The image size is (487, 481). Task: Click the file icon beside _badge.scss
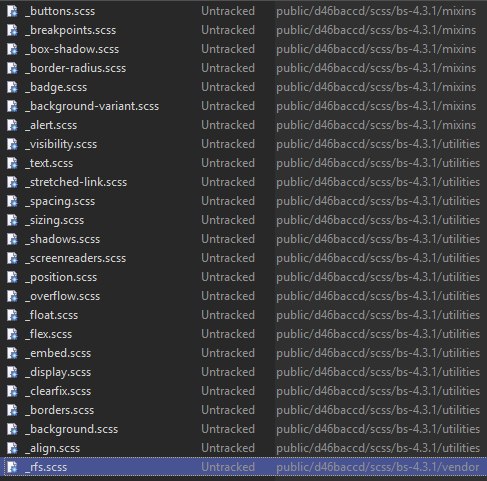pyautogui.click(x=12, y=87)
